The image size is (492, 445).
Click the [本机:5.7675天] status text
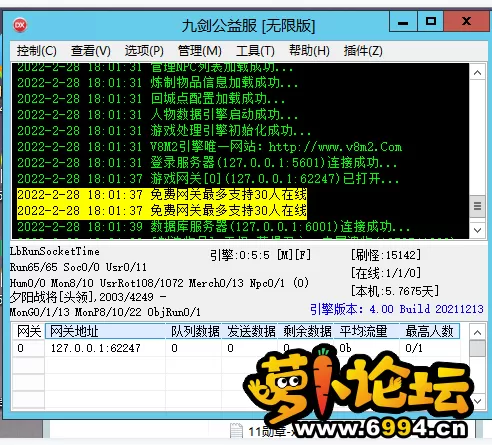[395, 291]
